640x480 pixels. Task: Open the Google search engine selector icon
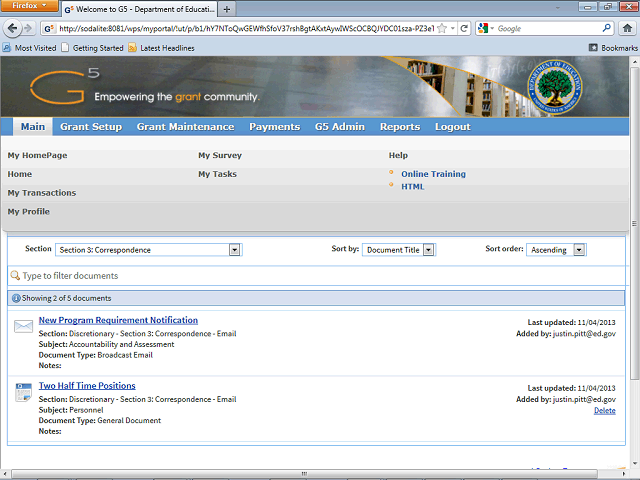[x=486, y=28]
